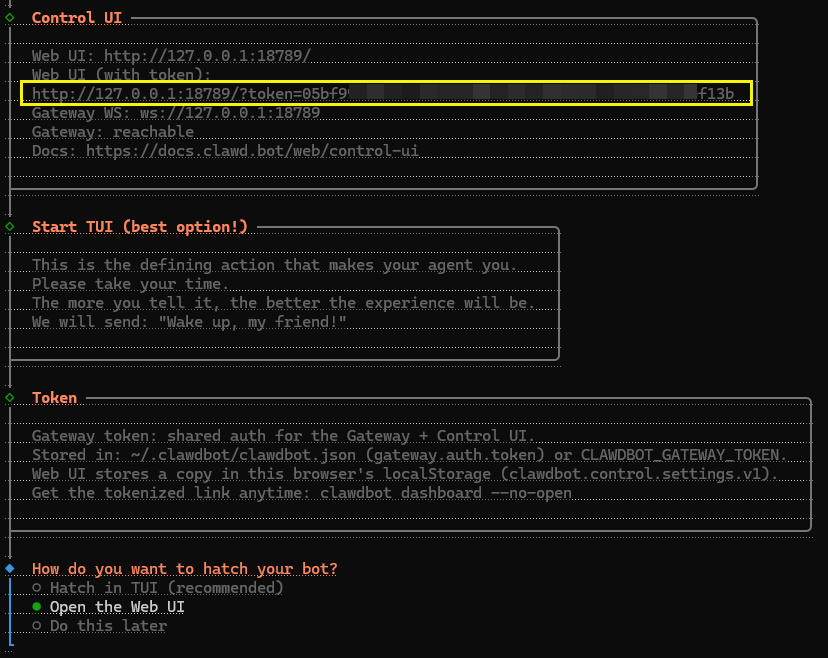Click the "Gateway: reachable" status line
This screenshot has width=828, height=658.
pos(112,132)
